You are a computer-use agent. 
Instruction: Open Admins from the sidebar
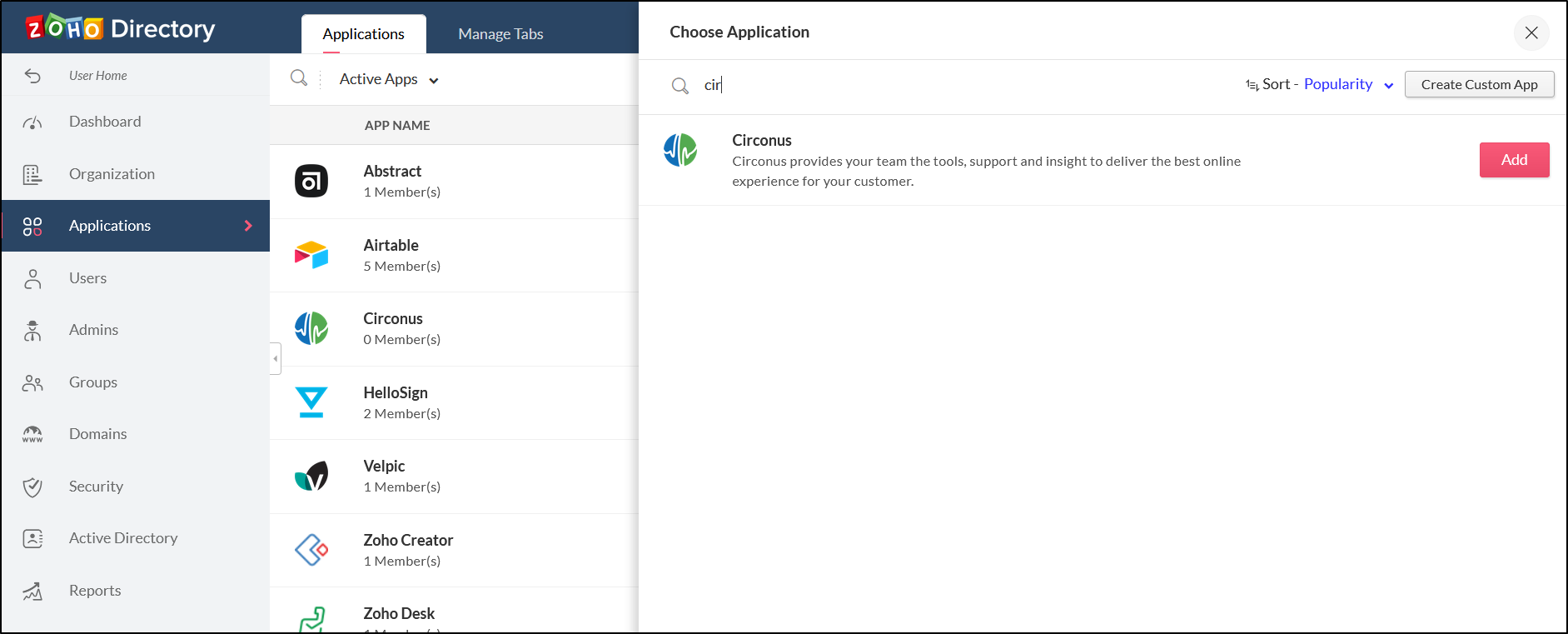click(x=136, y=330)
